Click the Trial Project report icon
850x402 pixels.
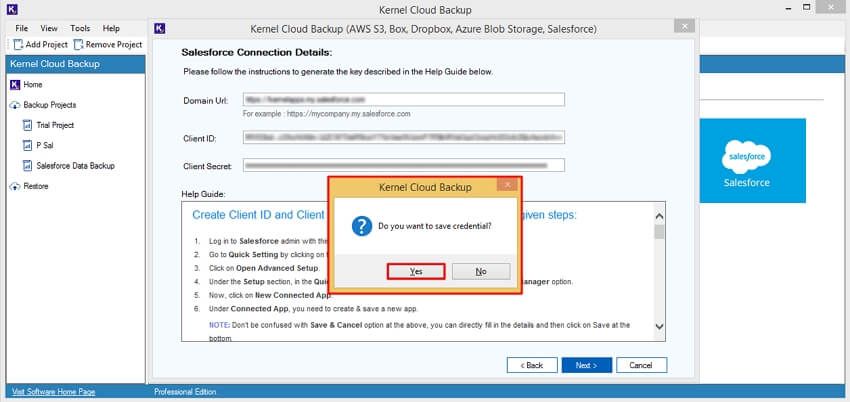[x=28, y=125]
